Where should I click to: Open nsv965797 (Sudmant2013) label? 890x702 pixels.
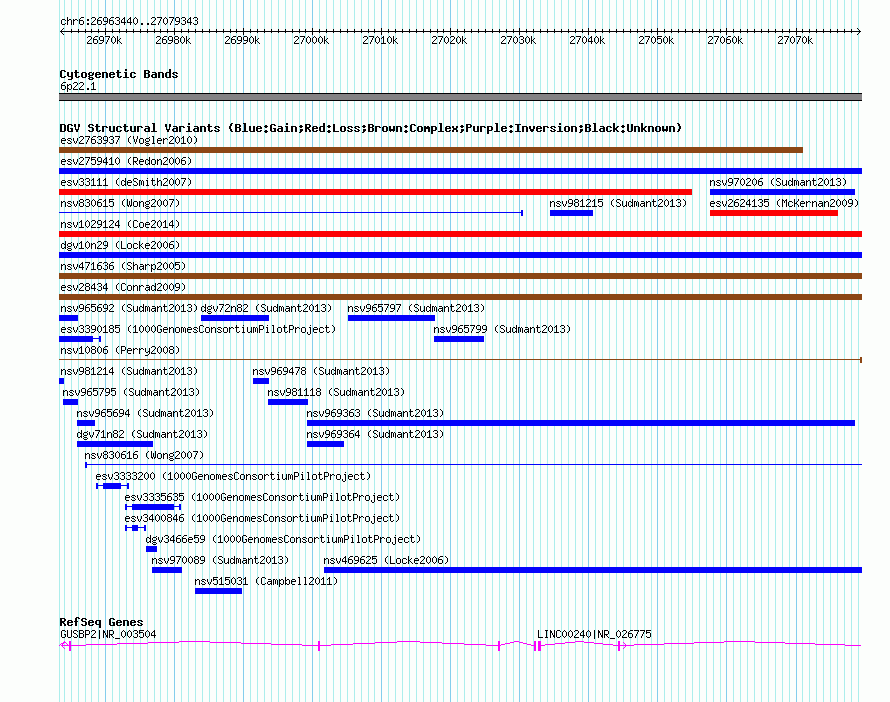[416, 308]
